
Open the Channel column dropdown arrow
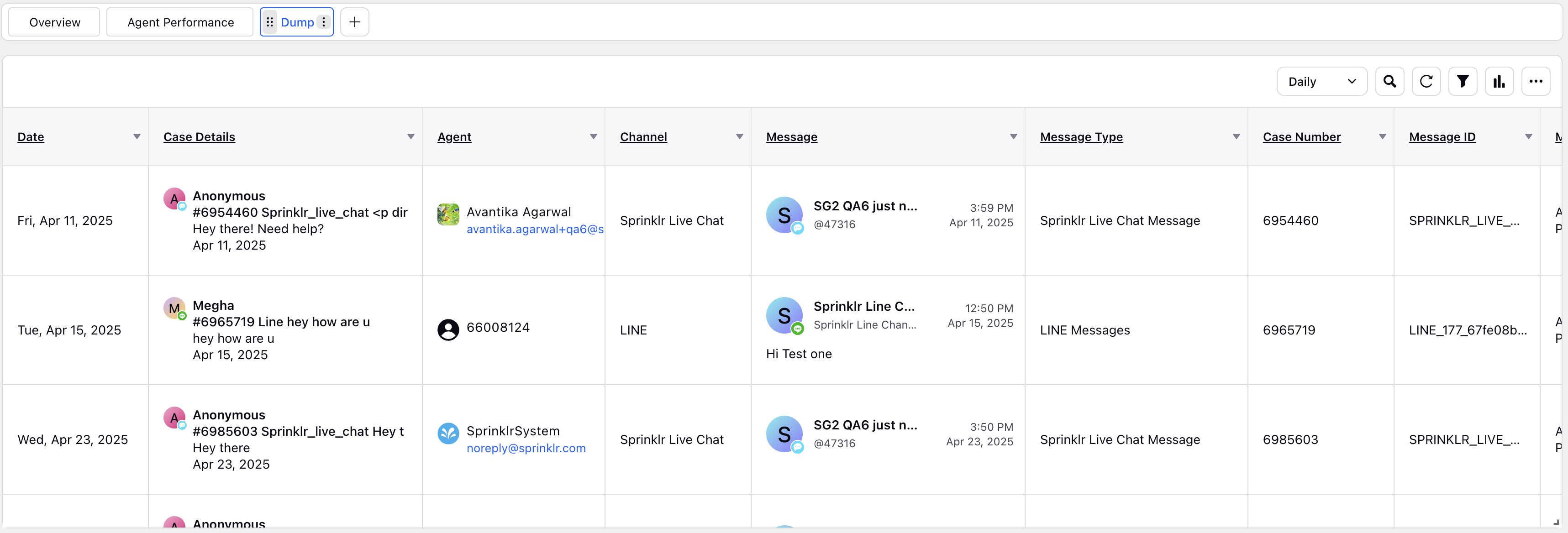tap(740, 137)
